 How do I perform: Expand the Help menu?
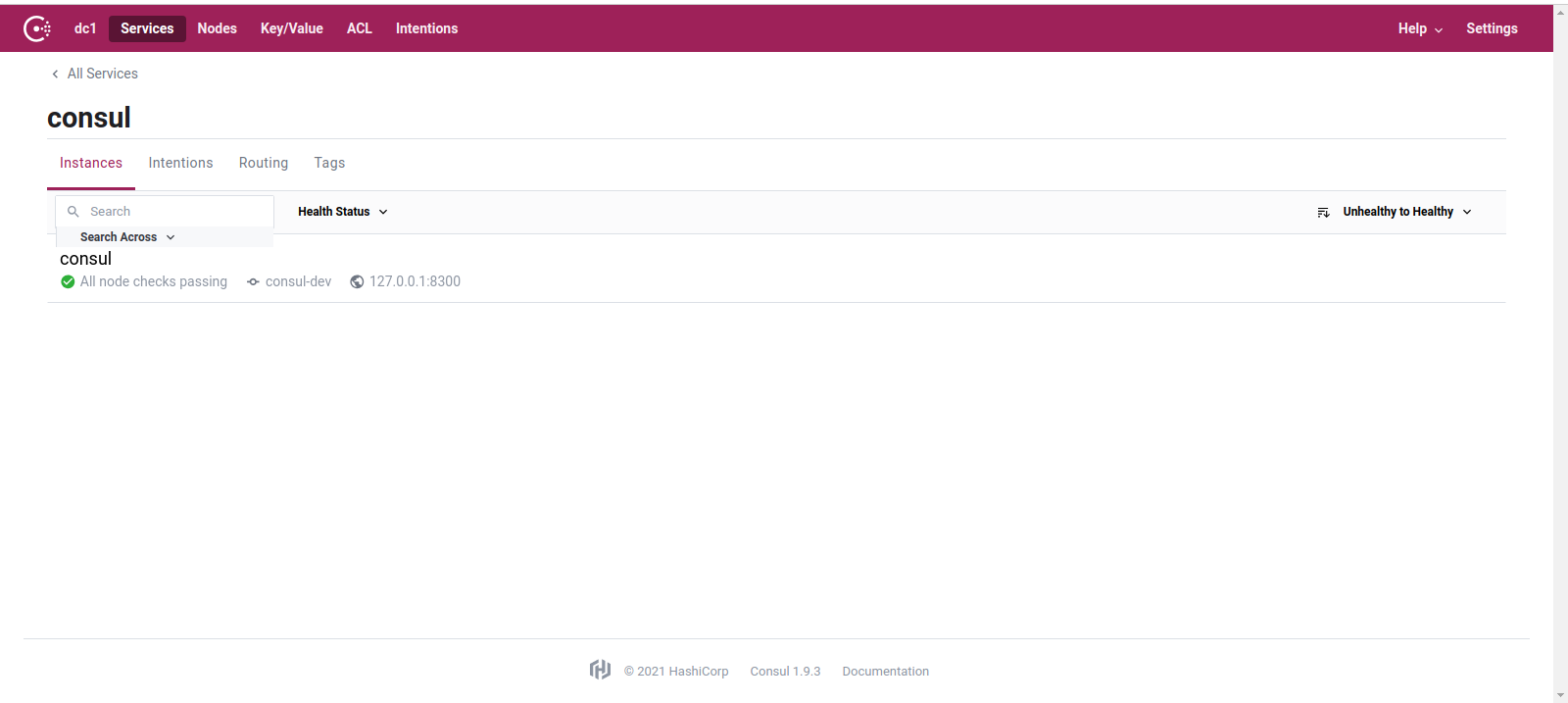pyautogui.click(x=1420, y=28)
